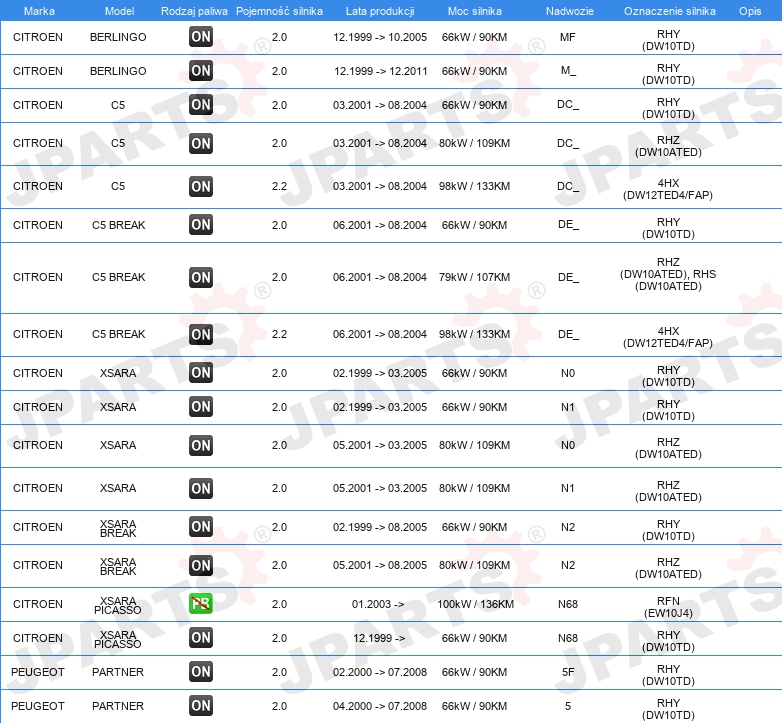Click ON icon for XSARA PICASSO 66kW row
This screenshot has width=782, height=723.
coord(201,638)
